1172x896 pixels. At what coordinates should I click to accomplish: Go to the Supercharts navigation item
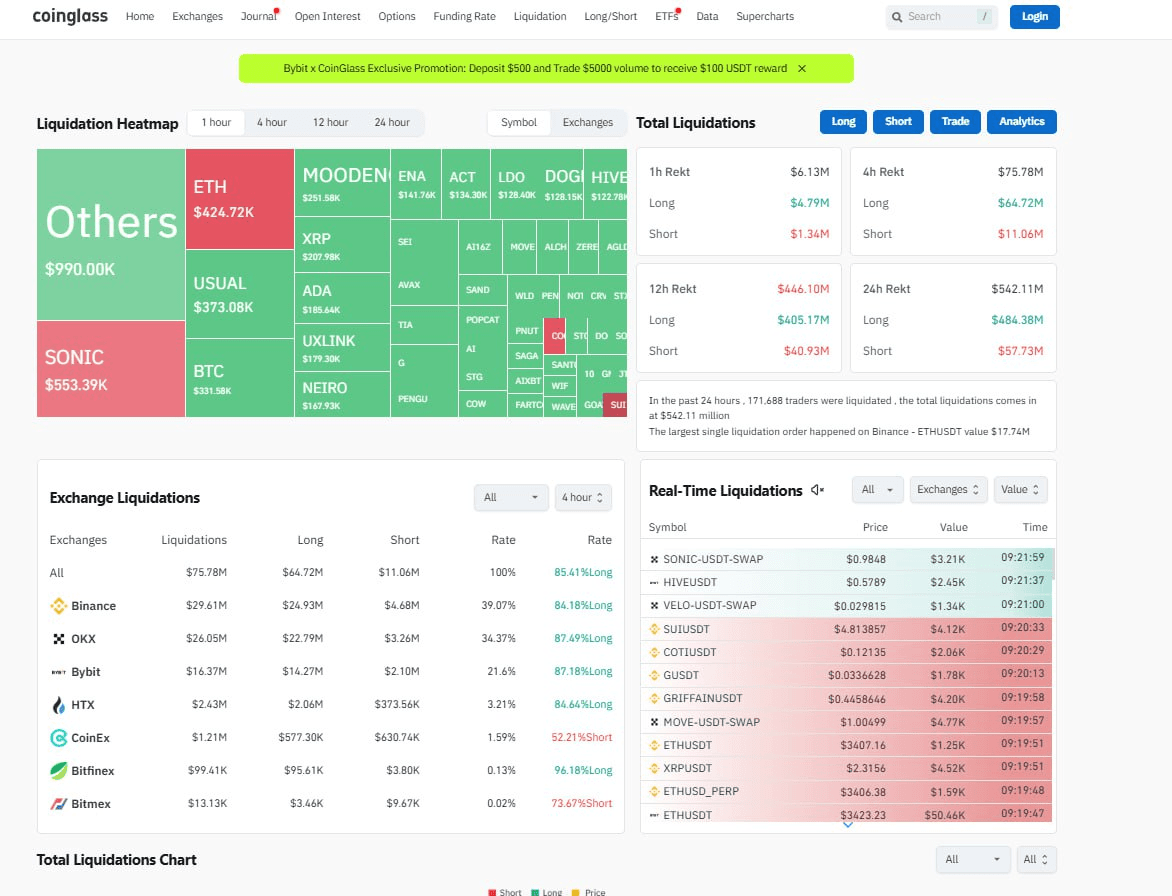click(x=764, y=17)
